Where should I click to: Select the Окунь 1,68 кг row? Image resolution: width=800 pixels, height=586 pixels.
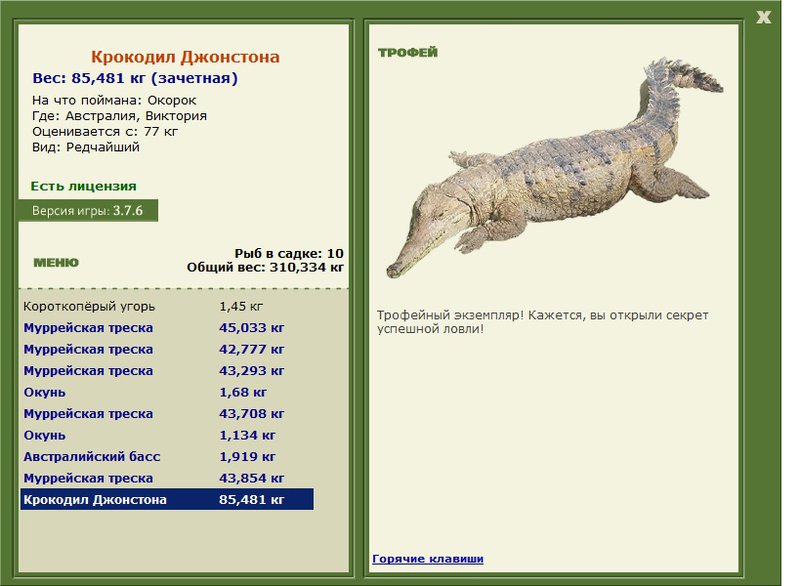coord(167,392)
